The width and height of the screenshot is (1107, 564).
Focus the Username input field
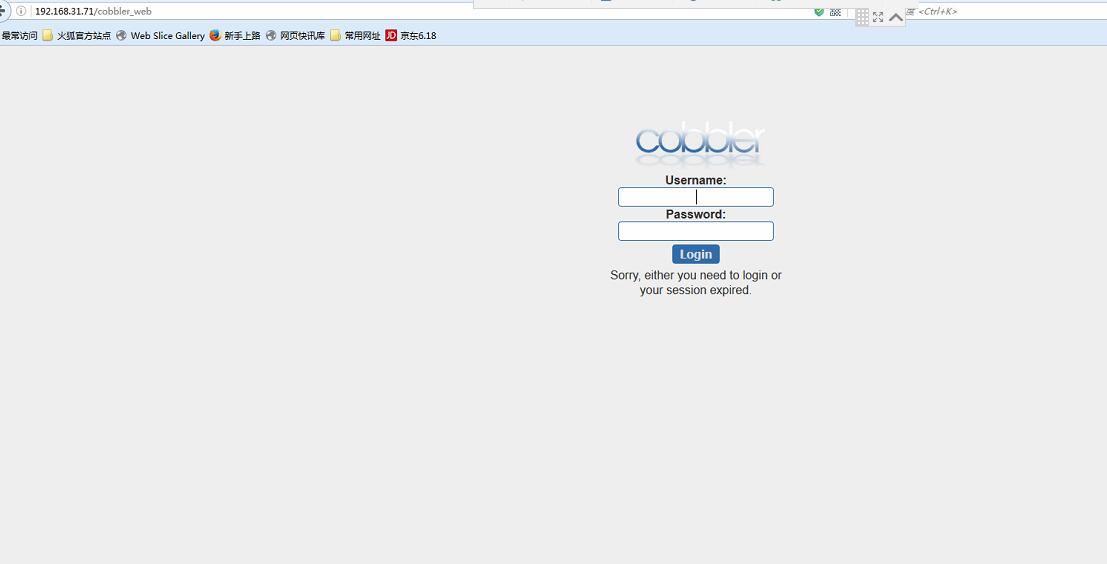coord(695,197)
